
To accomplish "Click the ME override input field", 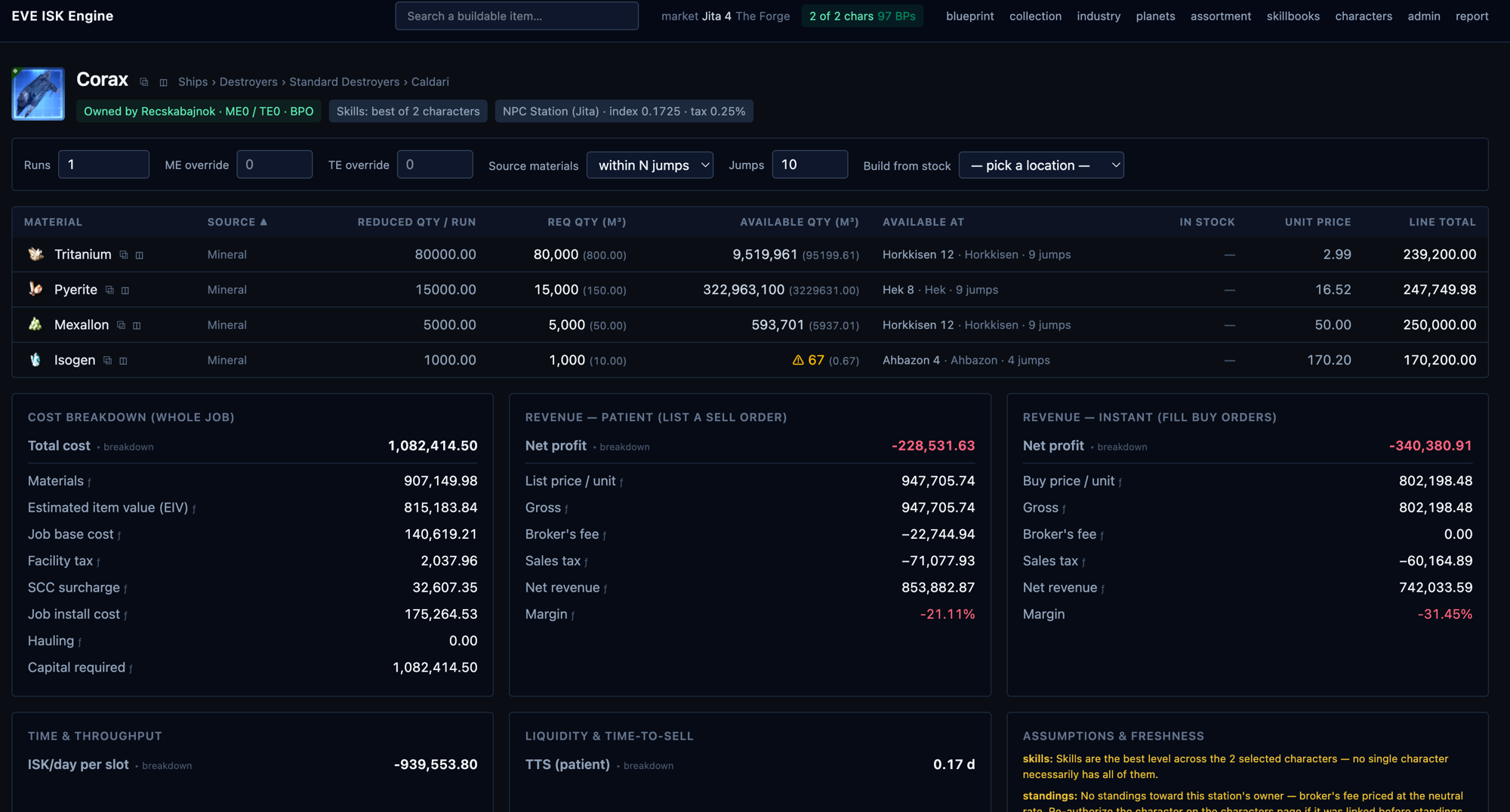I will [x=274, y=165].
